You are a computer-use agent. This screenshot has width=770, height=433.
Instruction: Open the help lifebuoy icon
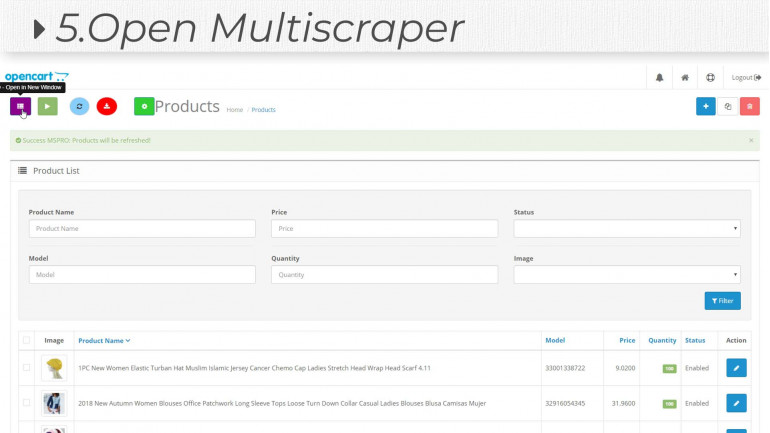coord(711,78)
